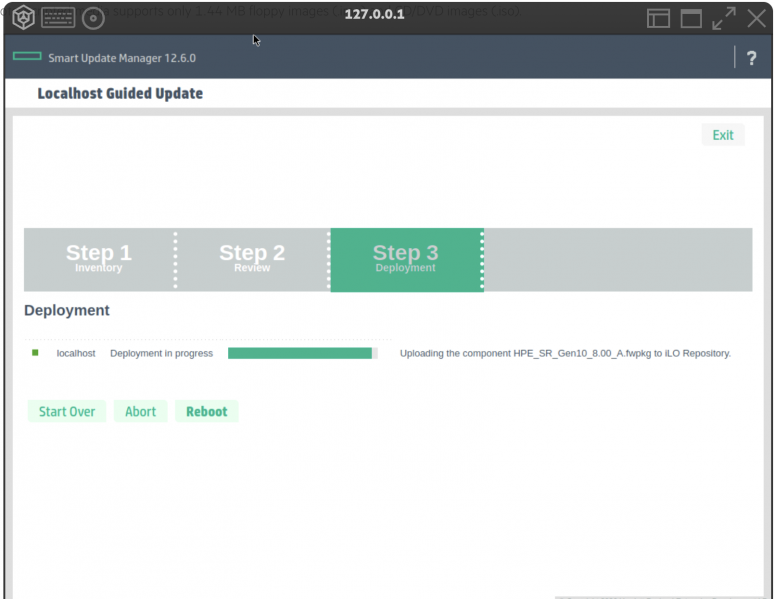
Task: Select Step 3 Deployment
Action: click(406, 259)
